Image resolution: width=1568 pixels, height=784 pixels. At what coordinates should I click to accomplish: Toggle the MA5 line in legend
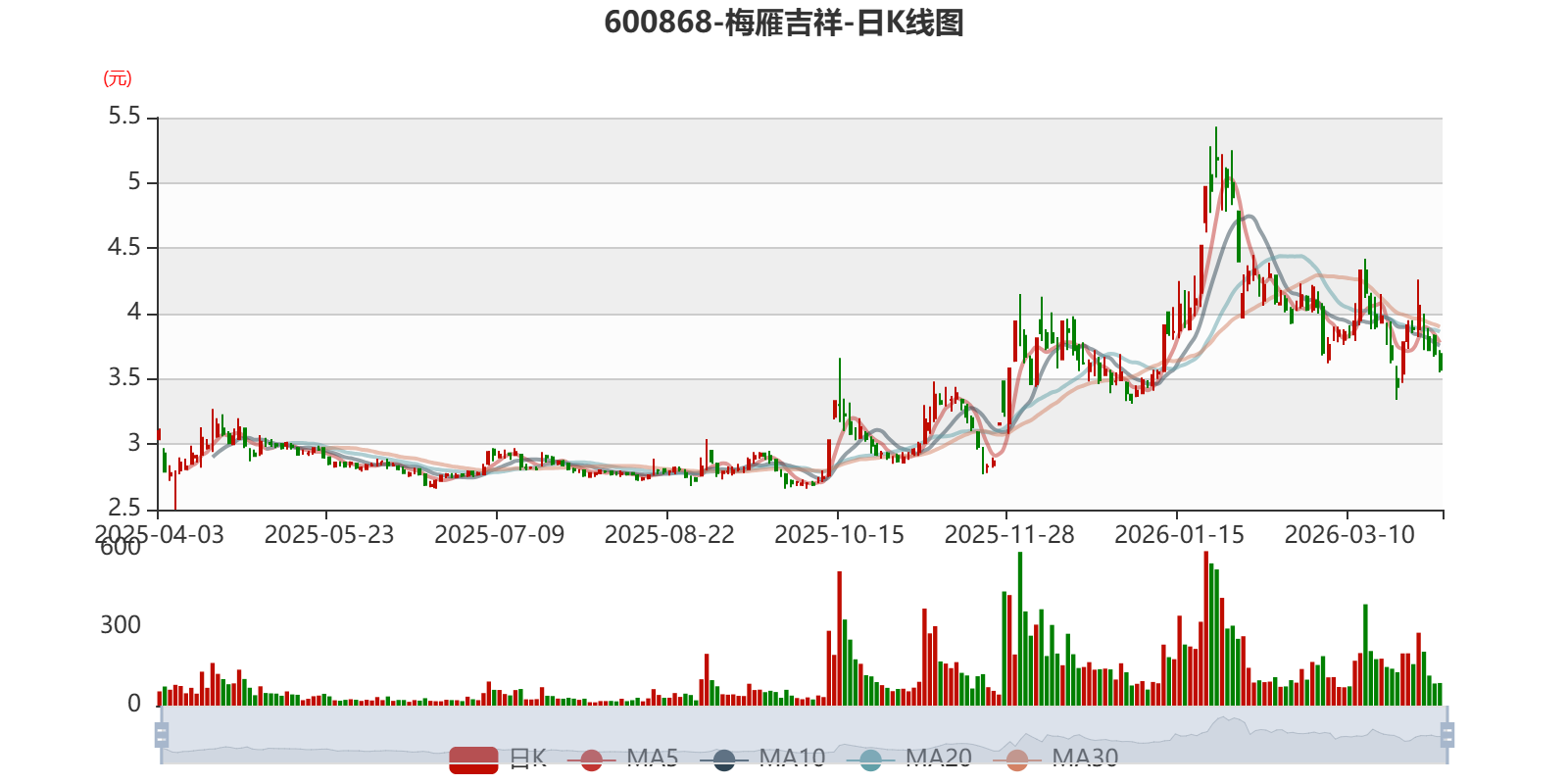coord(622,759)
